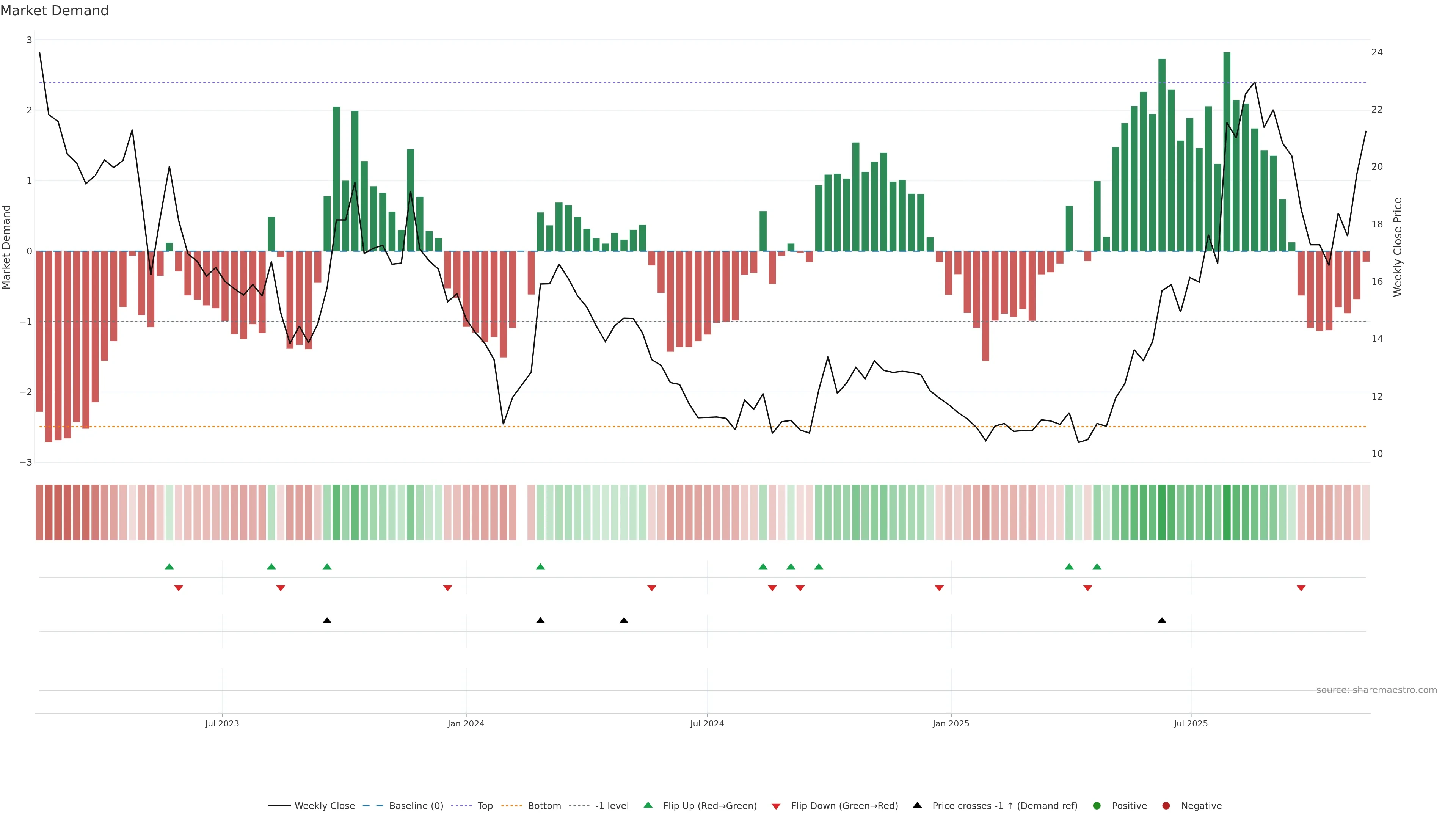Click the first green Flip Up marker before Jul 2023
Image resolution: width=1456 pixels, height=819 pixels.
pos(169,566)
